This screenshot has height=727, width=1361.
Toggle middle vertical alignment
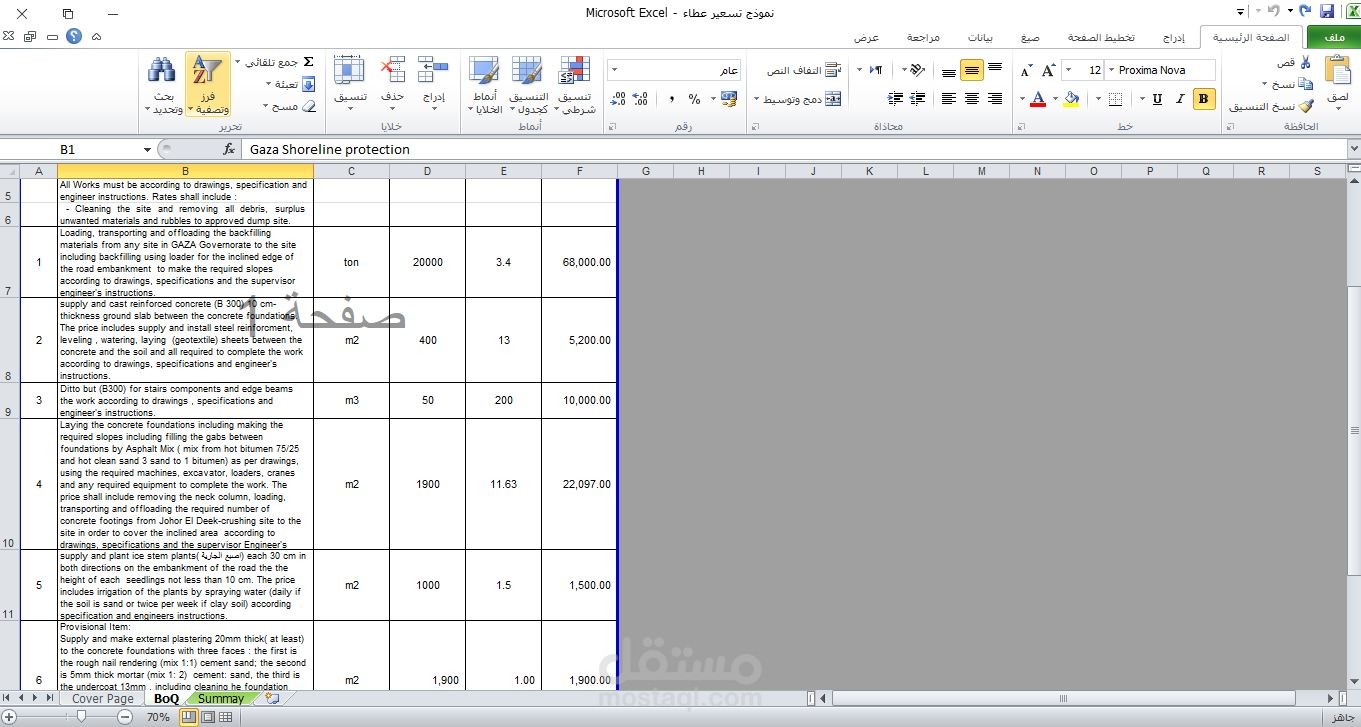point(971,70)
